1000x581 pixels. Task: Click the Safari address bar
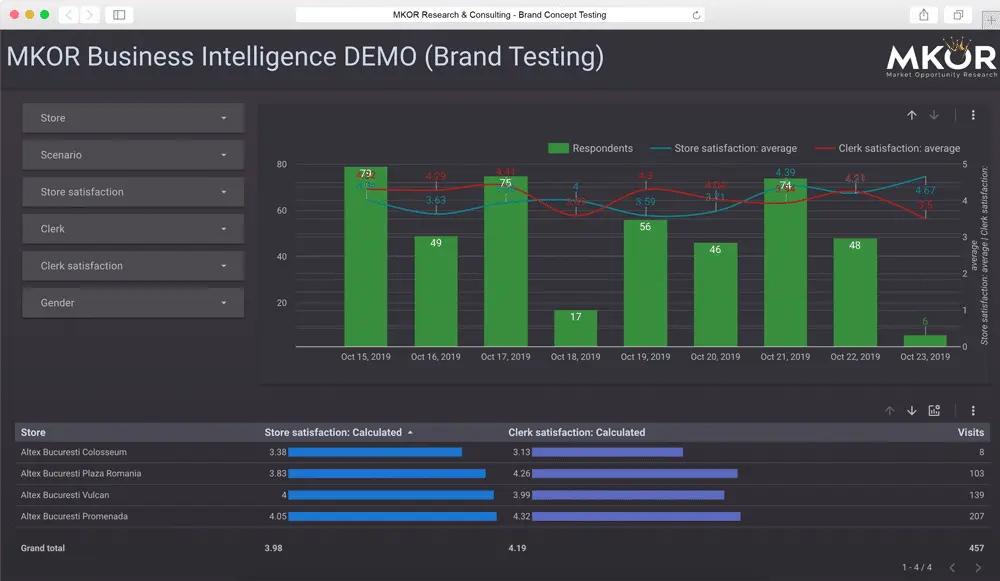pos(500,15)
